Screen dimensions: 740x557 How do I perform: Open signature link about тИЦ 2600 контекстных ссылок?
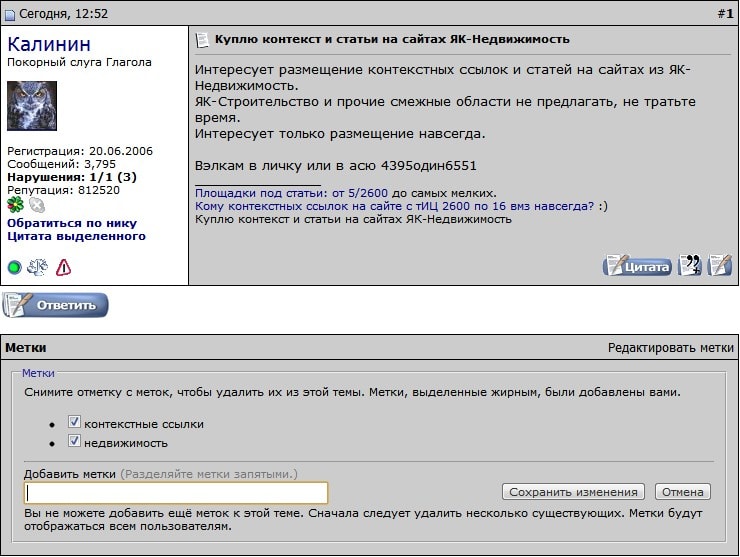point(395,206)
